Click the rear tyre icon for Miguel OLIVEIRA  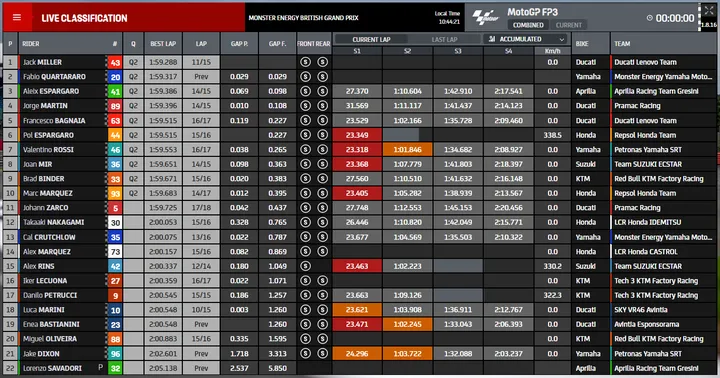tap(322, 339)
